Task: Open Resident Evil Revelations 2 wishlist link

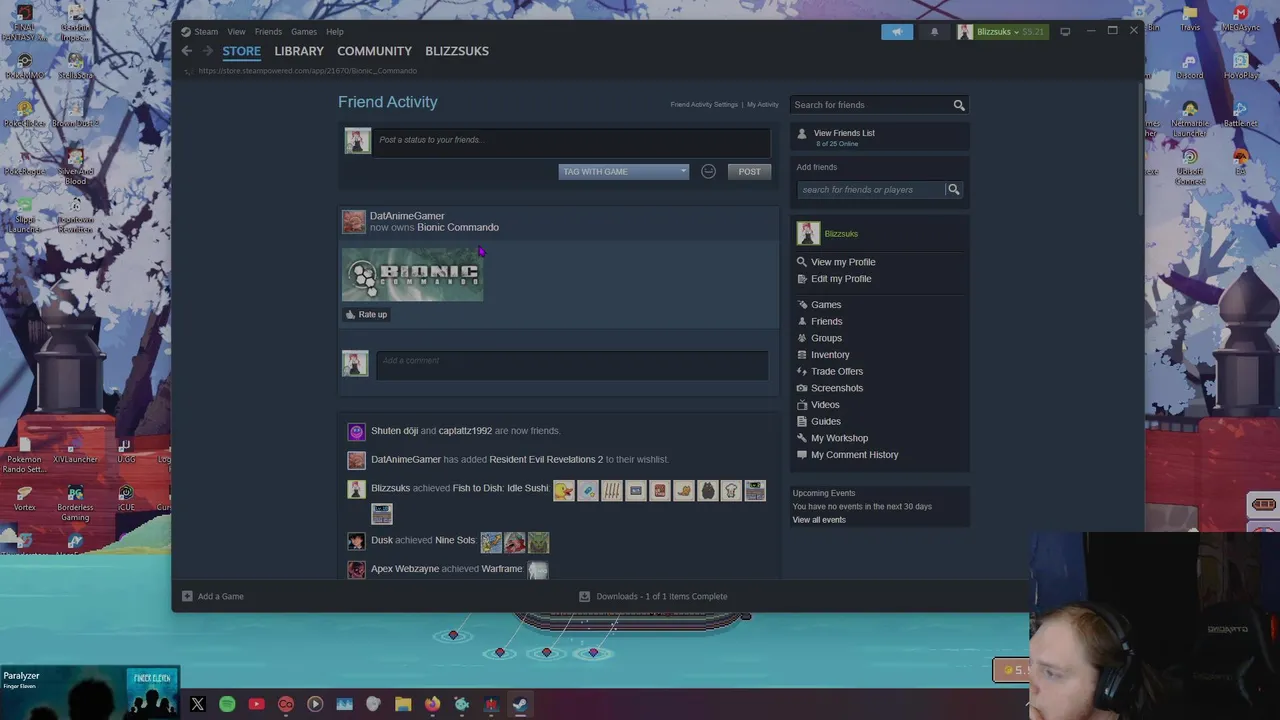Action: (546, 460)
